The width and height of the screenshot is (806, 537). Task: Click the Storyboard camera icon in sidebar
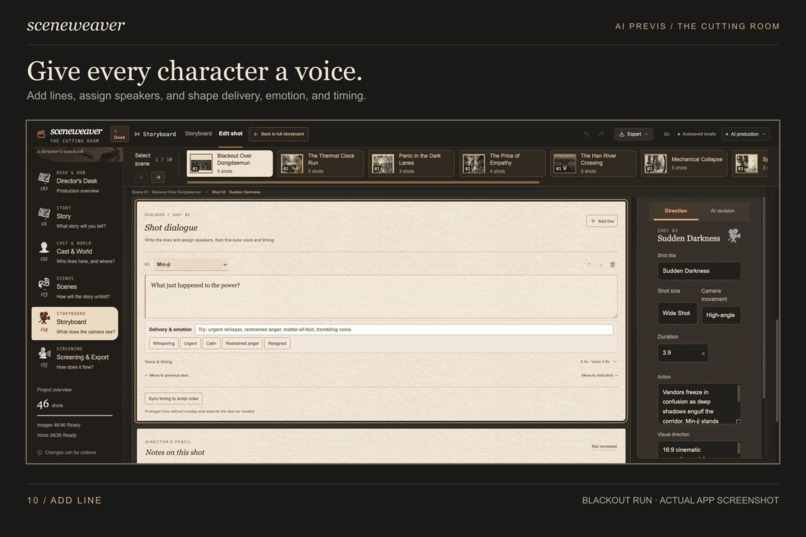point(44,318)
